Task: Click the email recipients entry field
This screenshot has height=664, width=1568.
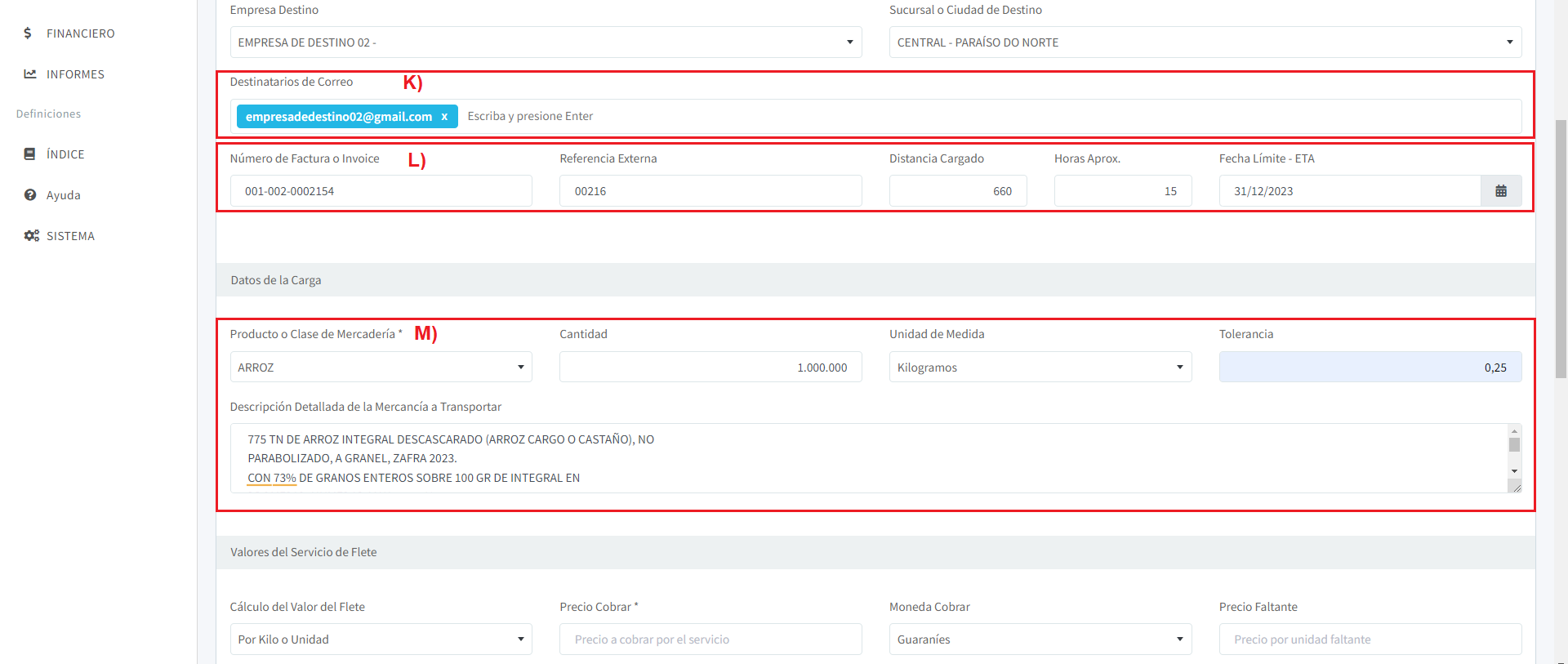Action: coord(980,117)
